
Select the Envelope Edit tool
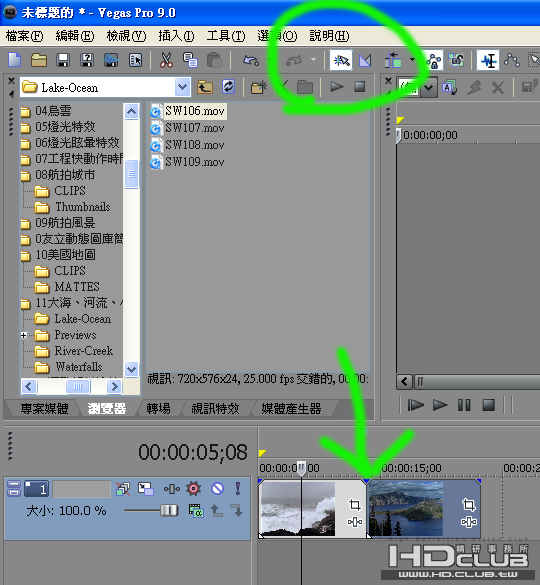(512, 60)
